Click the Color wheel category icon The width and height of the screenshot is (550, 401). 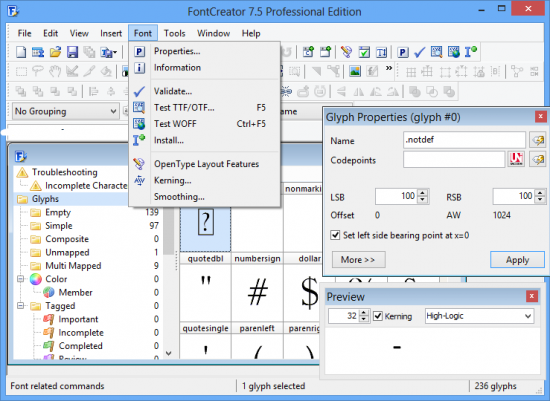[x=35, y=279]
